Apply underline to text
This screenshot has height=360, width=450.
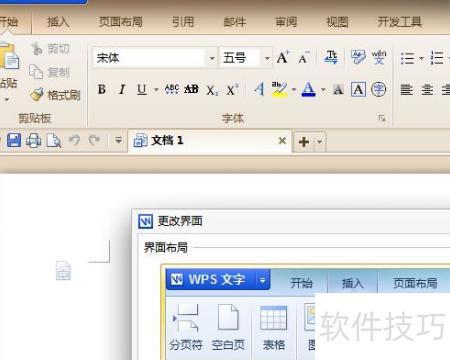142,89
